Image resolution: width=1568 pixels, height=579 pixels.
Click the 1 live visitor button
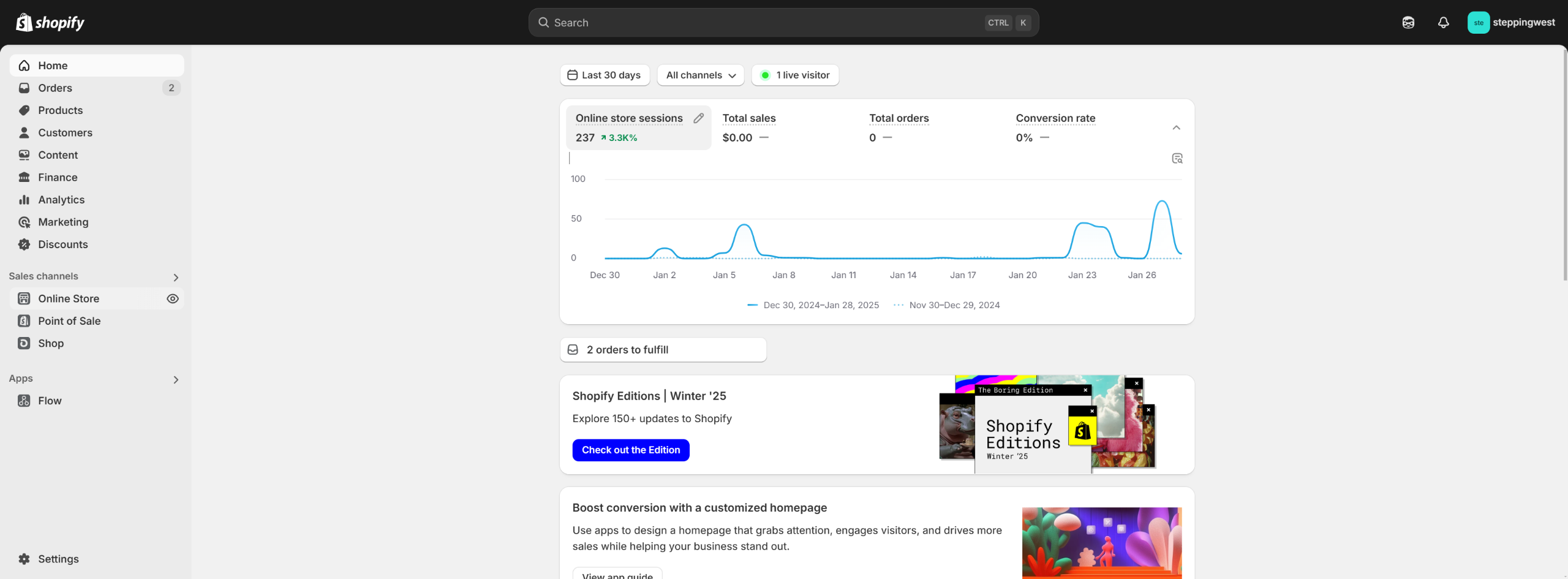coord(795,75)
